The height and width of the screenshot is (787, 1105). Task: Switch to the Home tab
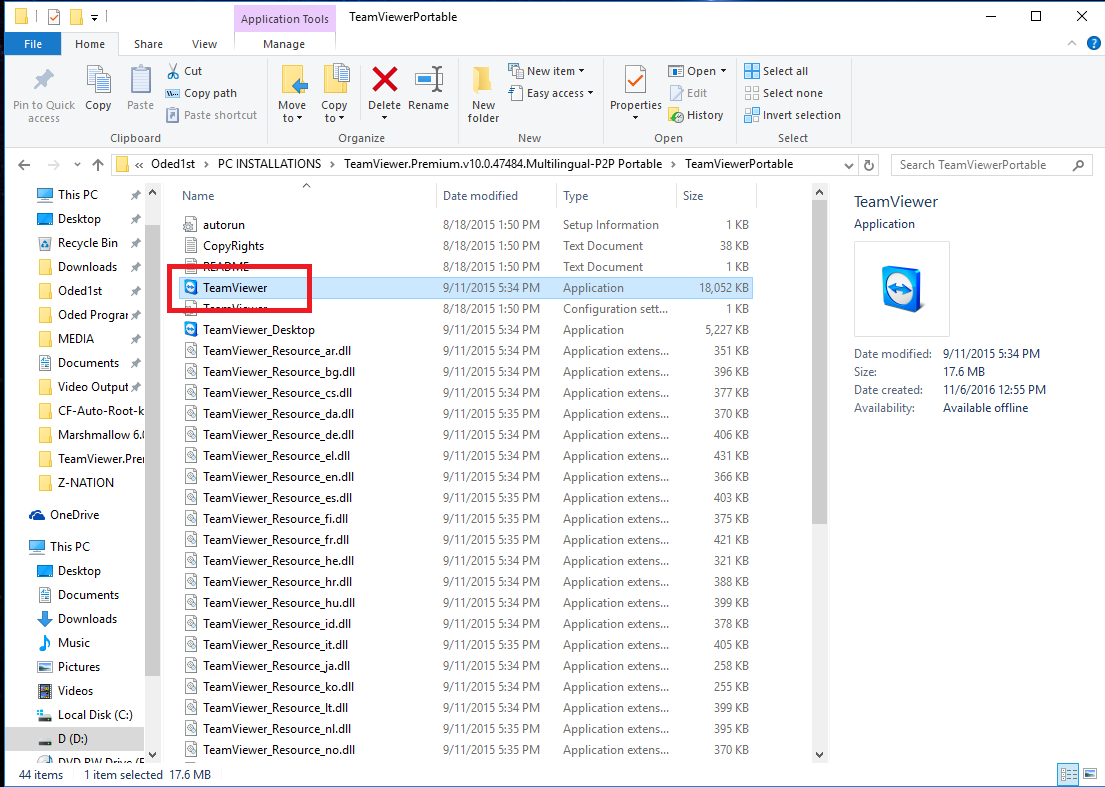tap(90, 44)
